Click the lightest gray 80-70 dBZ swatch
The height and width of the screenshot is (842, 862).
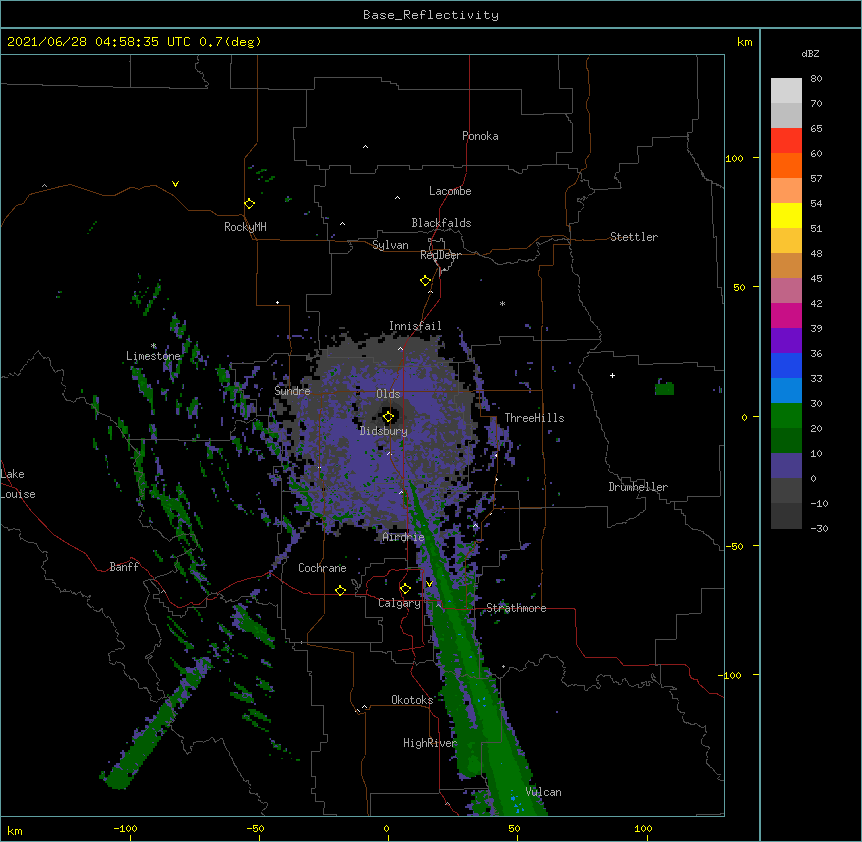point(786,91)
